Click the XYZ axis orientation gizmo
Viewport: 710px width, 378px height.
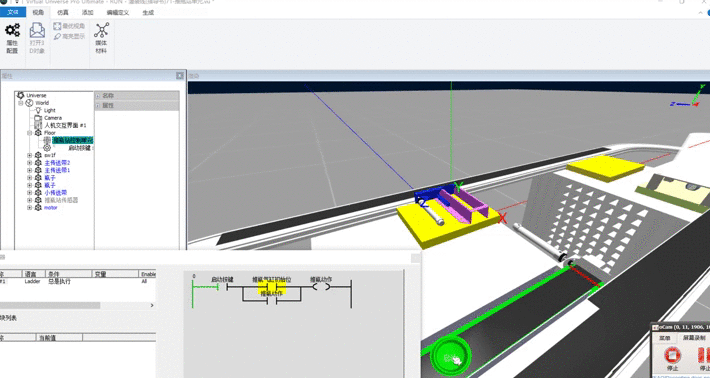click(688, 96)
